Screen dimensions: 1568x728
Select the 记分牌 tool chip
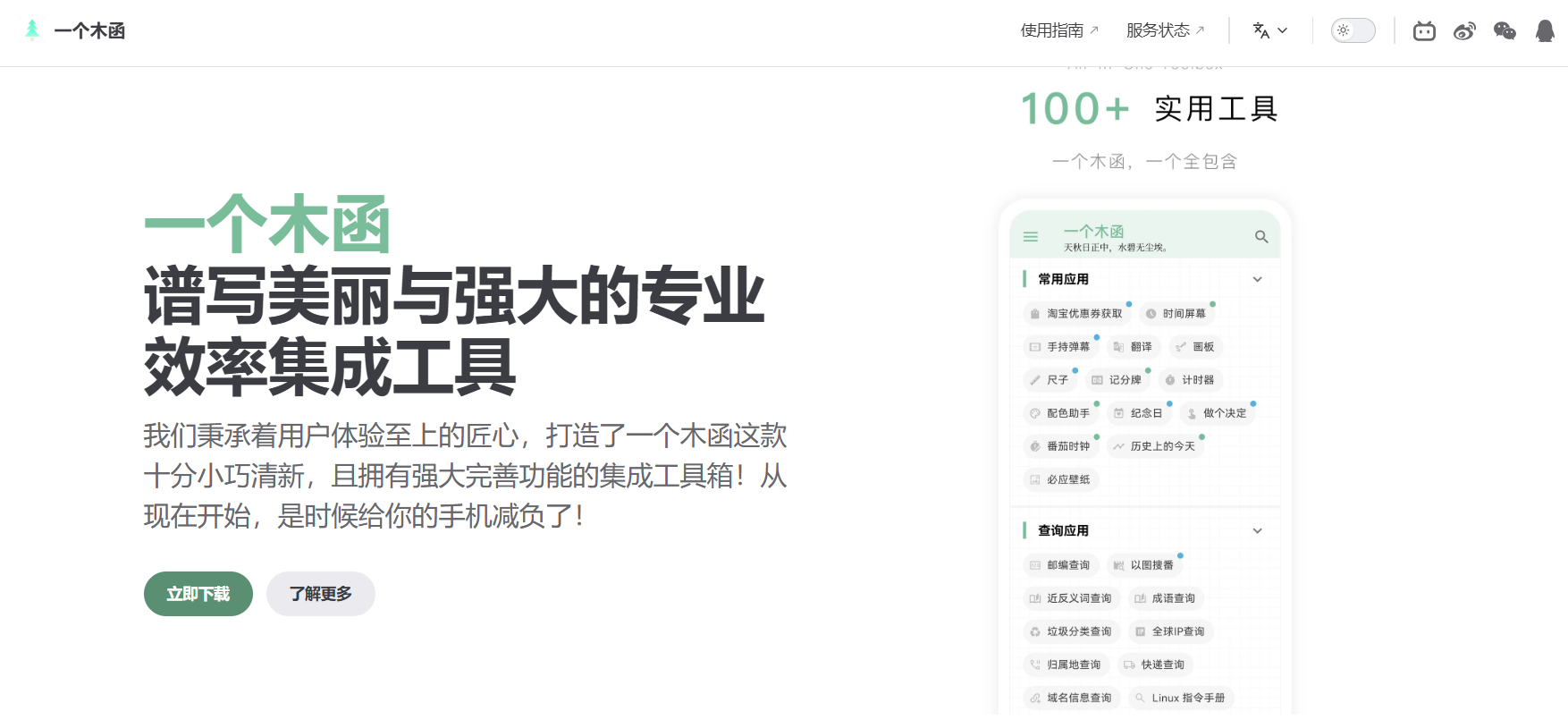[1117, 380]
